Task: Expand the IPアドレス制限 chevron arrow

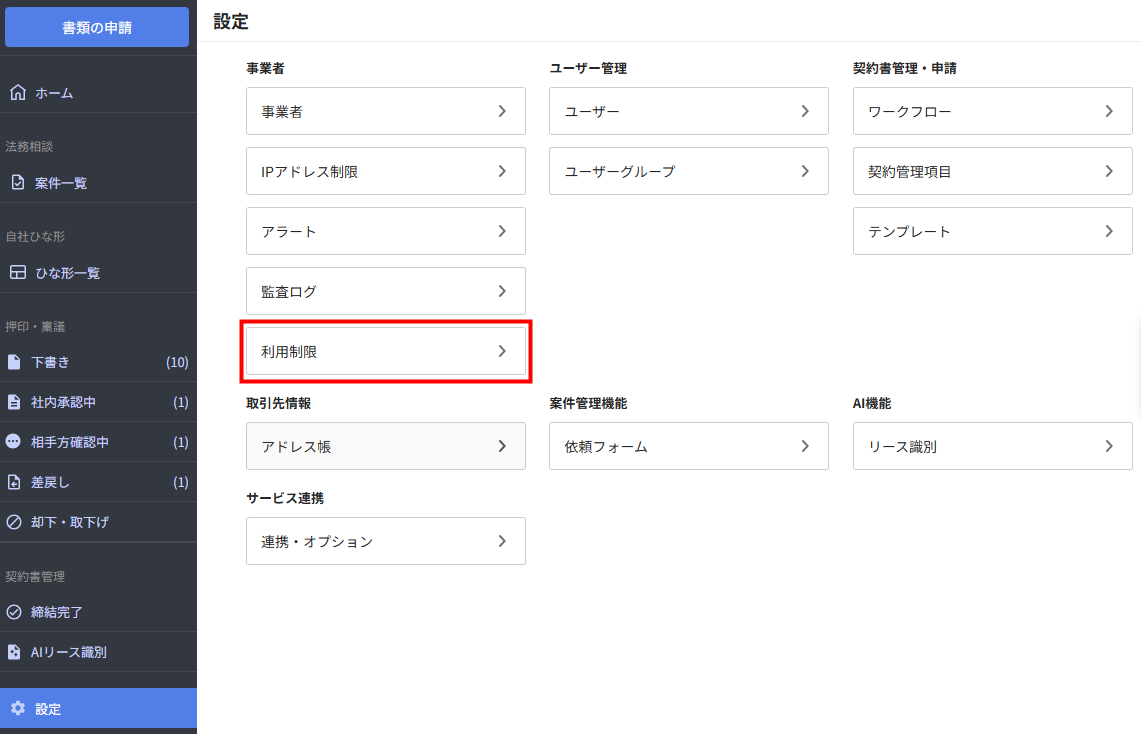Action: click(502, 171)
